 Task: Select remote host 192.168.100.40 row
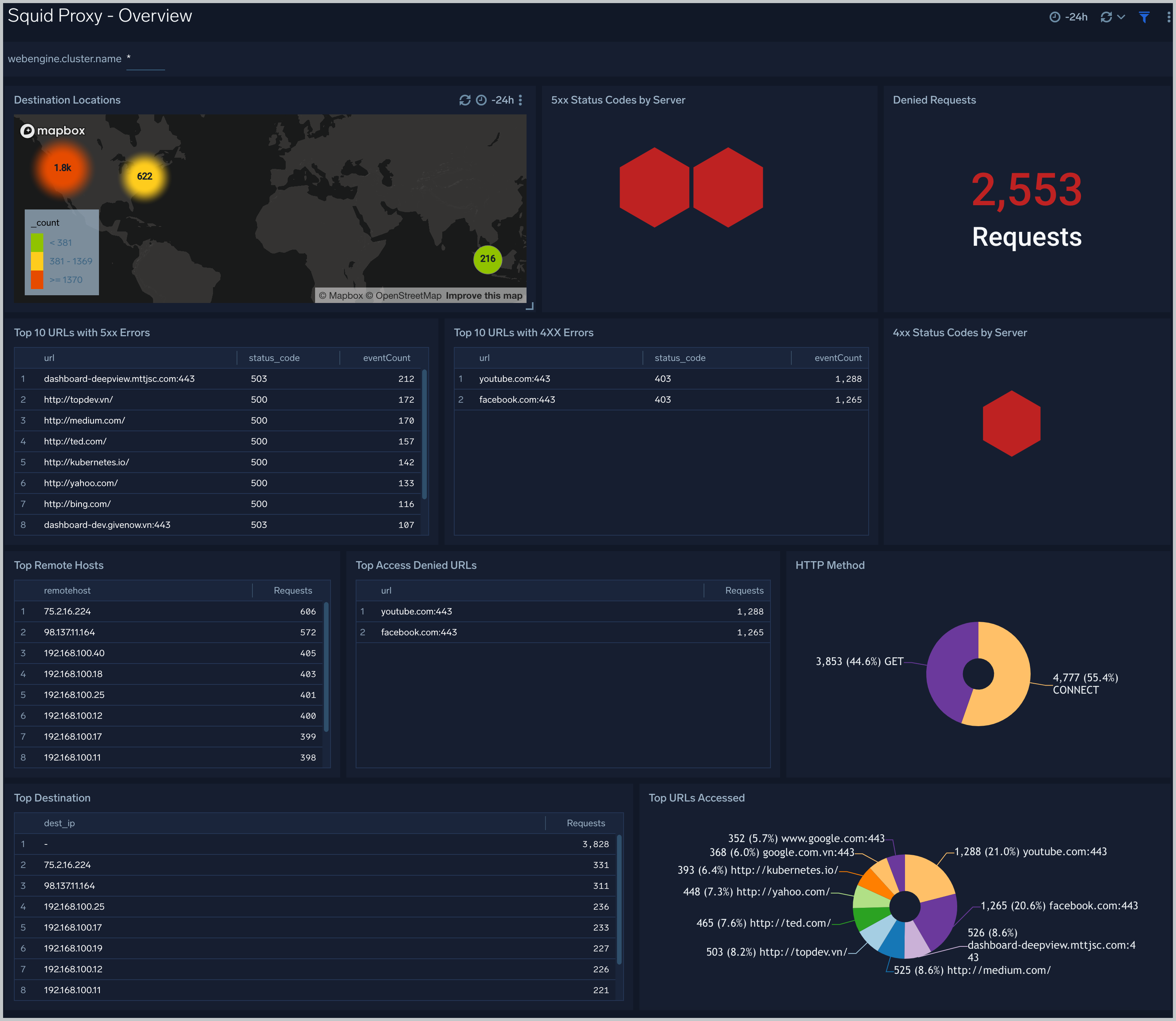pyautogui.click(x=169, y=653)
